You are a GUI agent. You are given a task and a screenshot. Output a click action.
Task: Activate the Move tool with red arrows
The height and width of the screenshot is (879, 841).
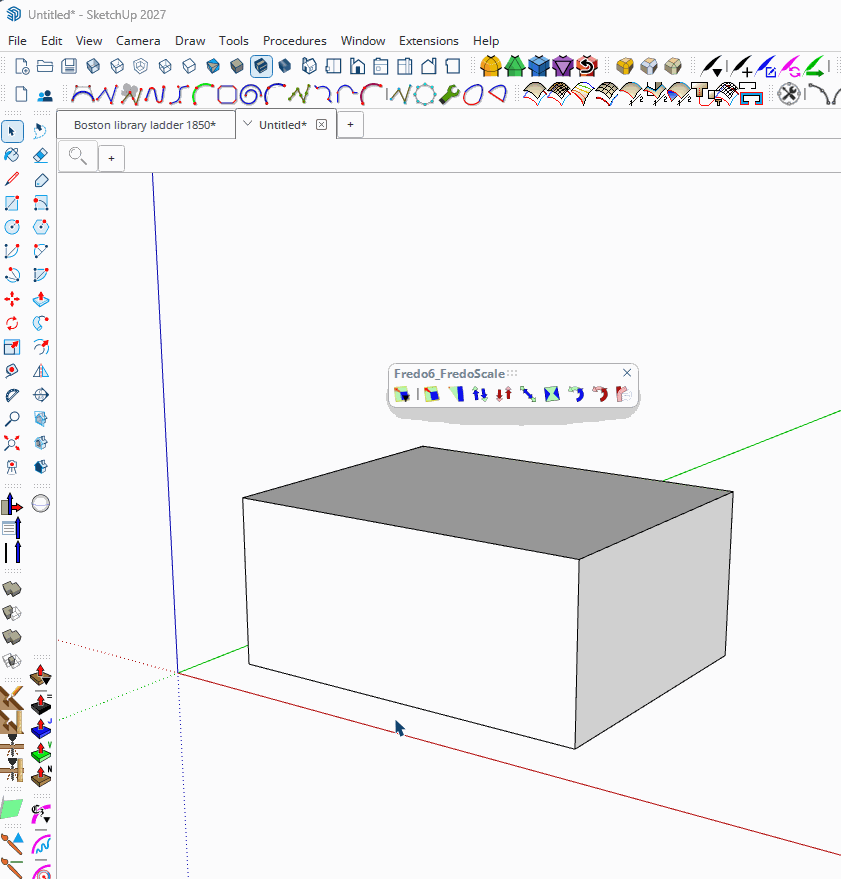point(12,299)
